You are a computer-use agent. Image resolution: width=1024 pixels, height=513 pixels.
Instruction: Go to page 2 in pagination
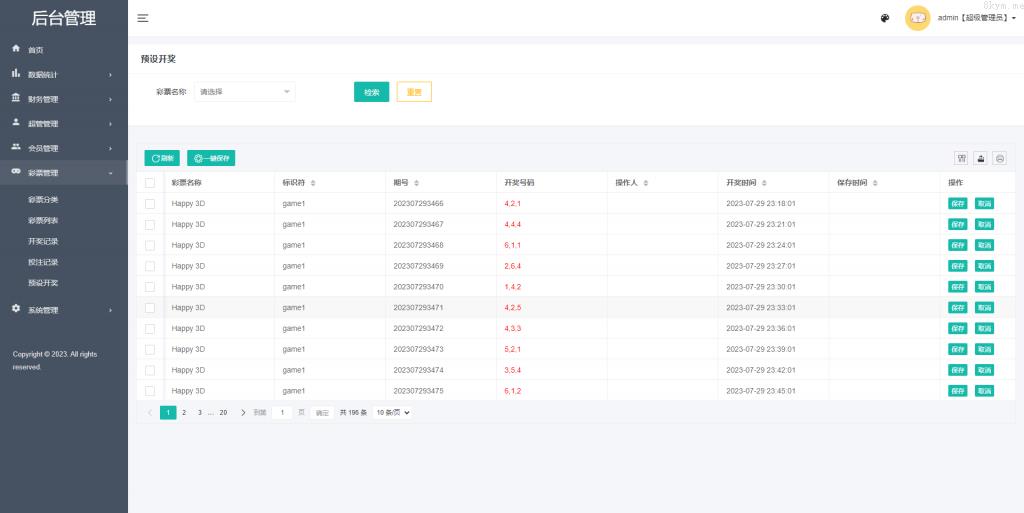tap(184, 412)
